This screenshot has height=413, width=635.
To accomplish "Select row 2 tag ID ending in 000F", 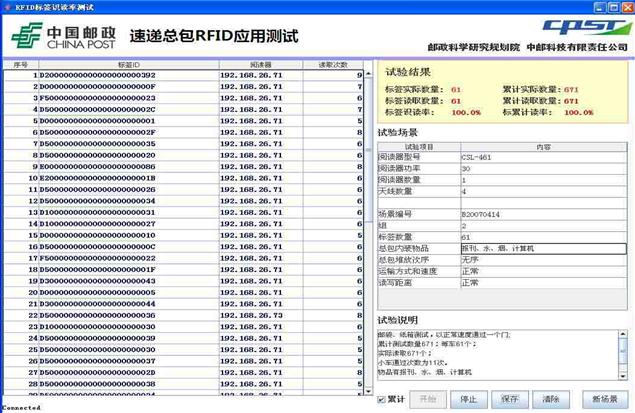I will (129, 87).
